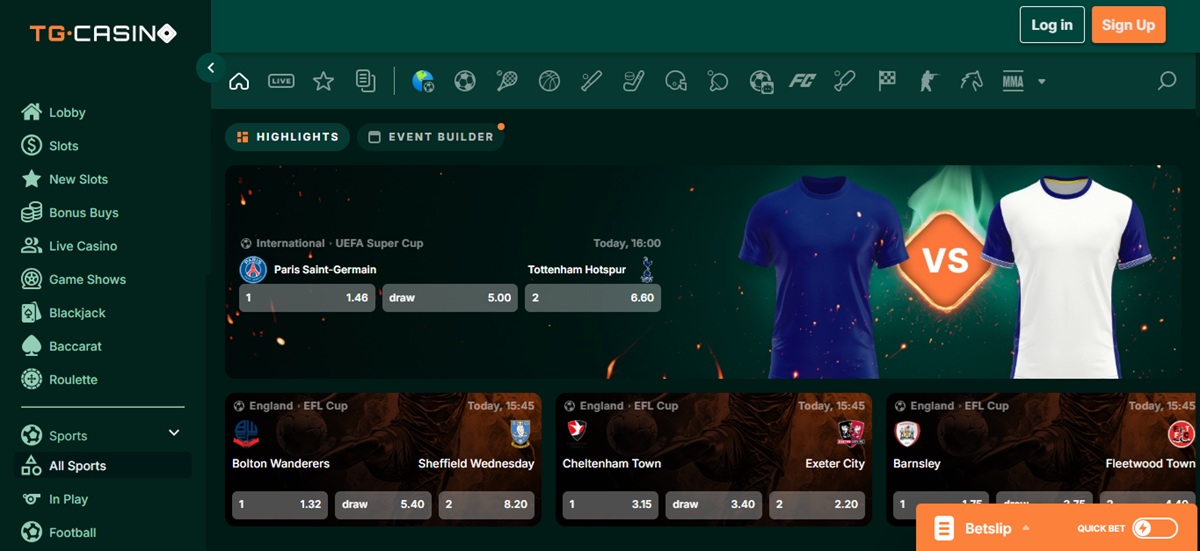Bet on Bolton Wanderers win at 1.32
The height and width of the screenshot is (551, 1200).
tap(280, 505)
